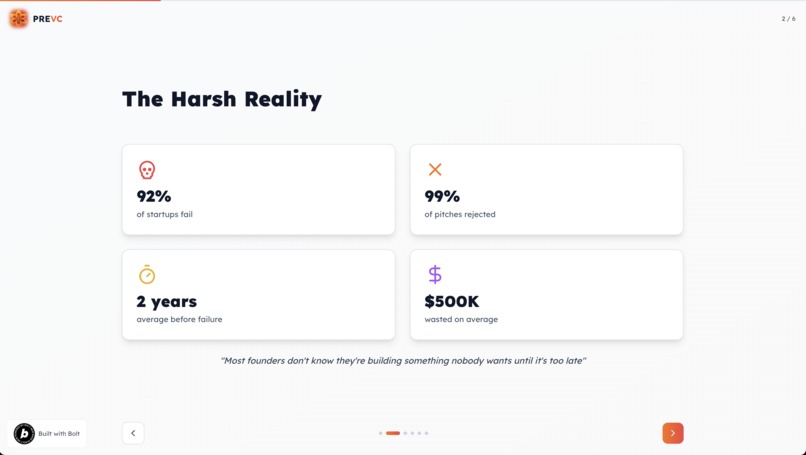Jump to the third slide dot

tap(405, 433)
